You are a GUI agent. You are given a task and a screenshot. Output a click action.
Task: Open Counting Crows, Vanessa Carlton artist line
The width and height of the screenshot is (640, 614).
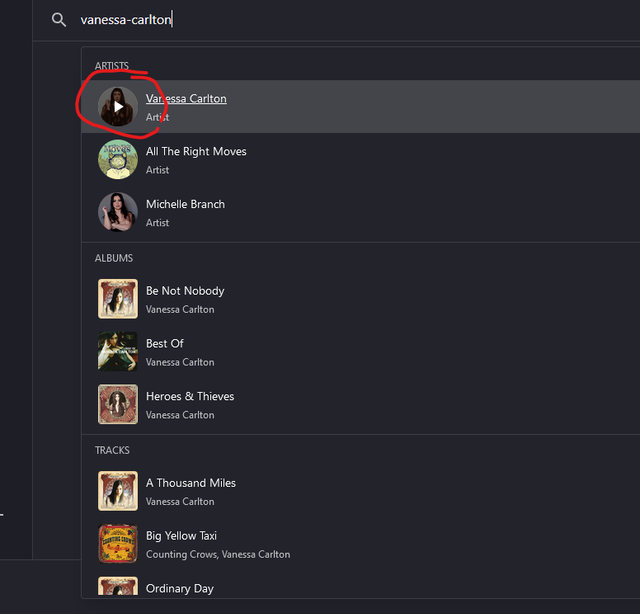[x=218, y=554]
